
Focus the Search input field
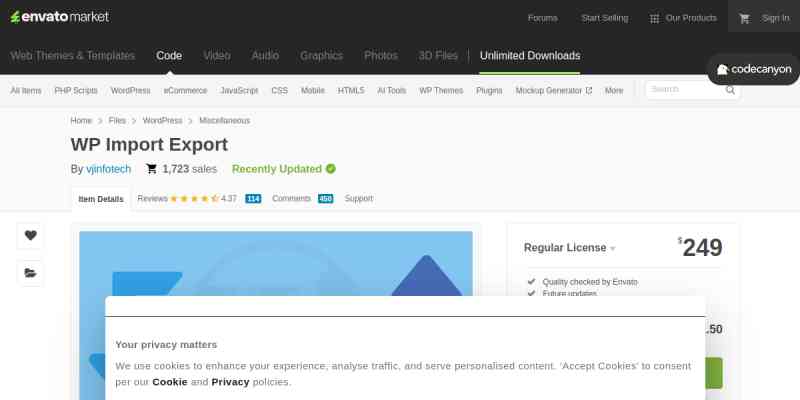[x=685, y=90]
